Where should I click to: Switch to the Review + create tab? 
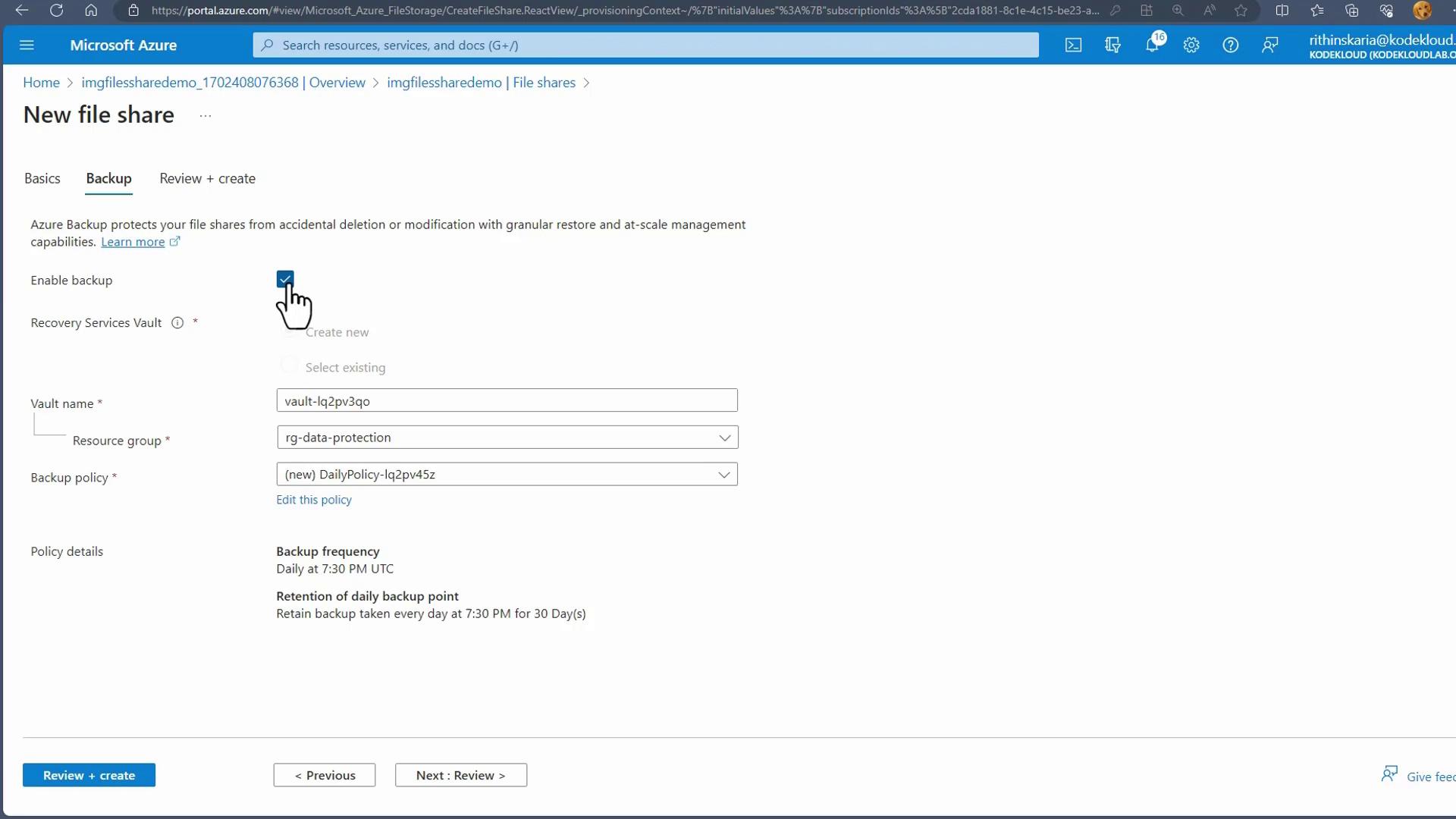tap(207, 179)
